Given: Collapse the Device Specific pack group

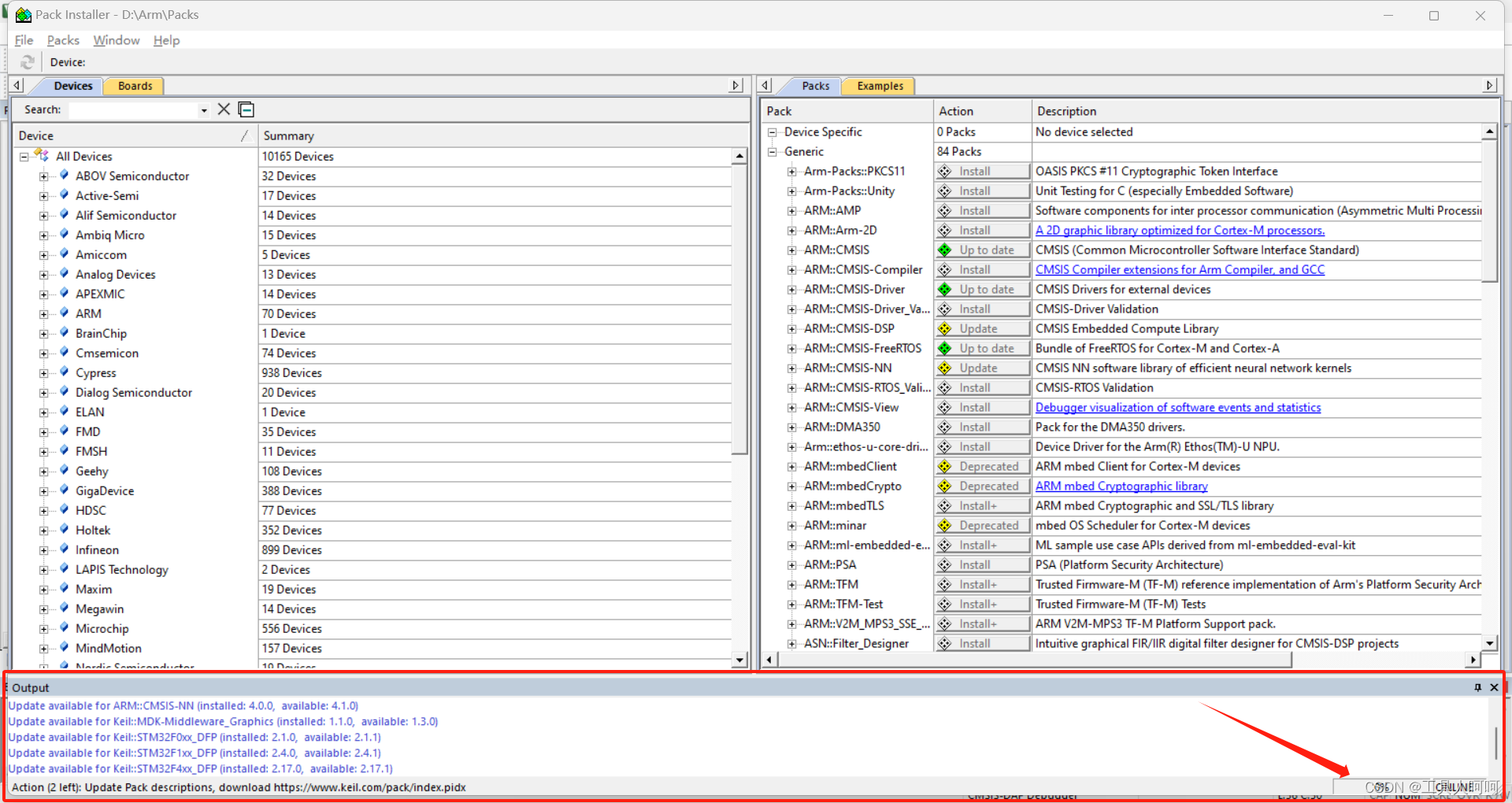Looking at the screenshot, I should point(773,132).
